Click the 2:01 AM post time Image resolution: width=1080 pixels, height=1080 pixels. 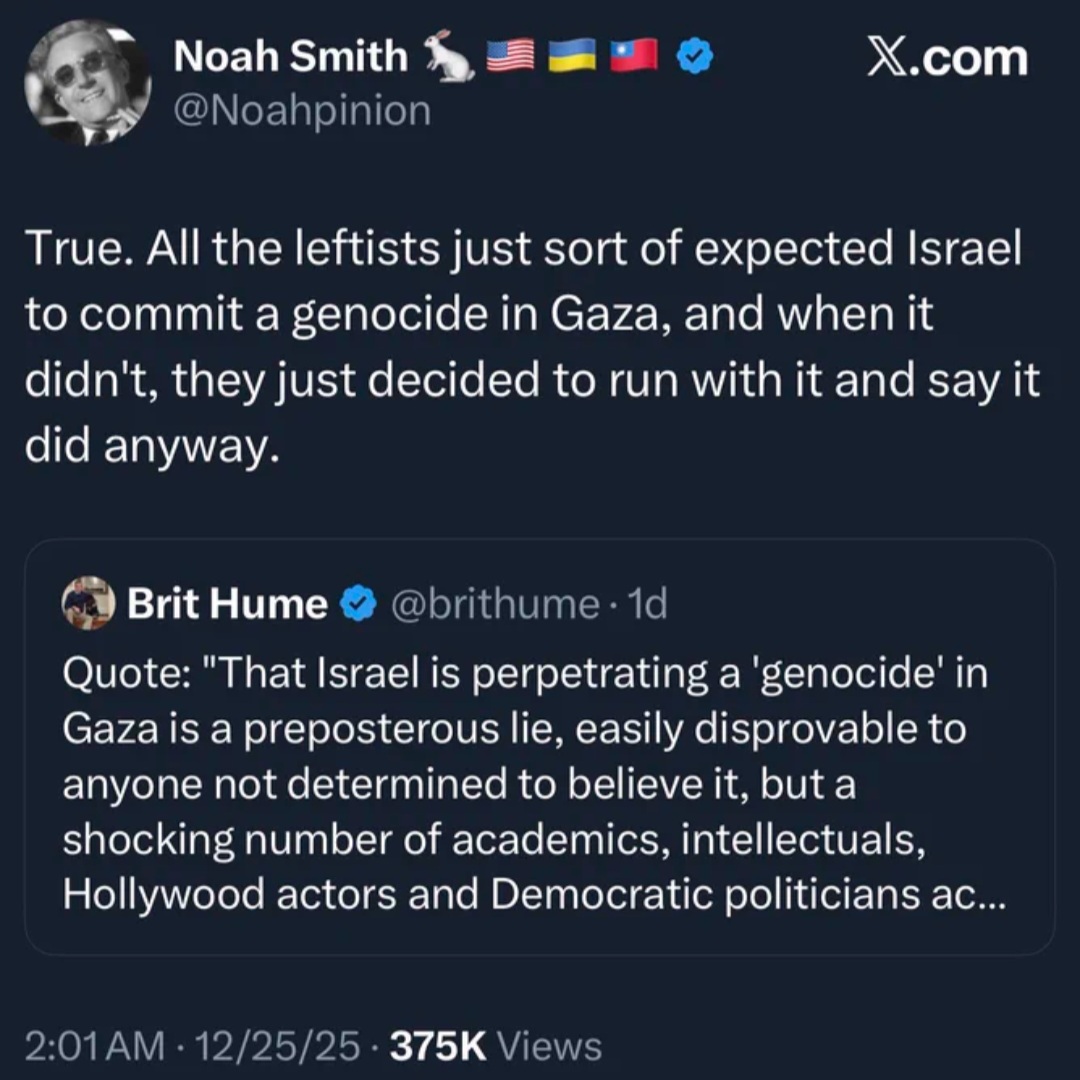95,1046
